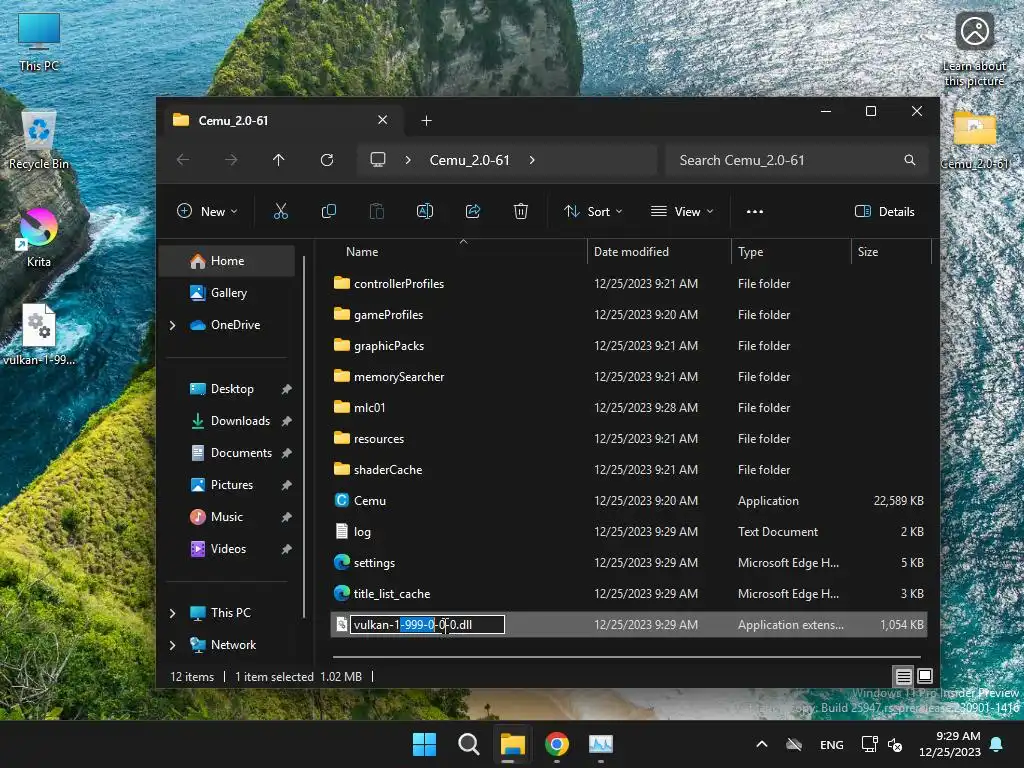Screen dimensions: 1024x768
Task: Unpin Videos from Quick access
Action: point(286,549)
